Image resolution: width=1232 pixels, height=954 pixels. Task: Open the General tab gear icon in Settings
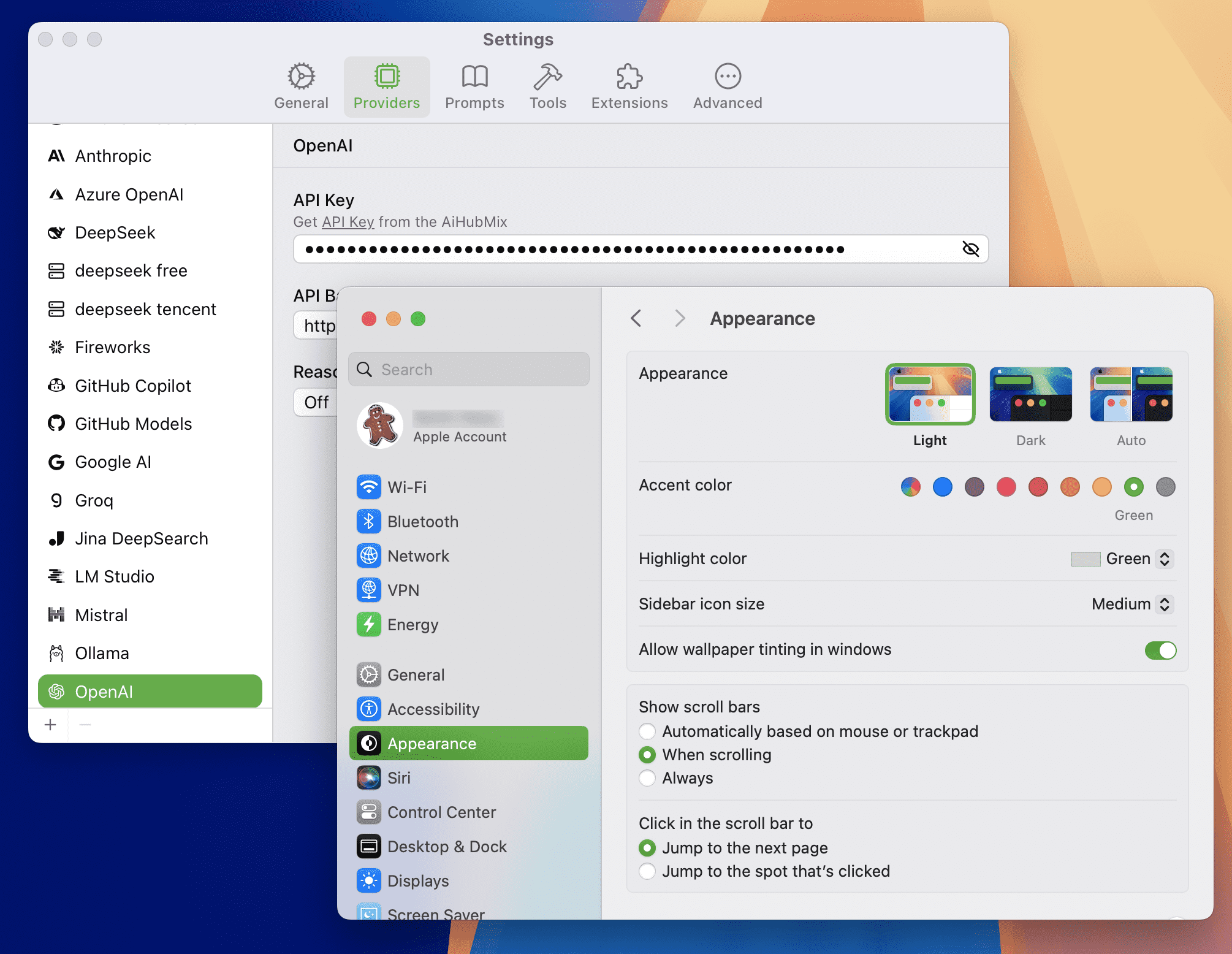[301, 77]
